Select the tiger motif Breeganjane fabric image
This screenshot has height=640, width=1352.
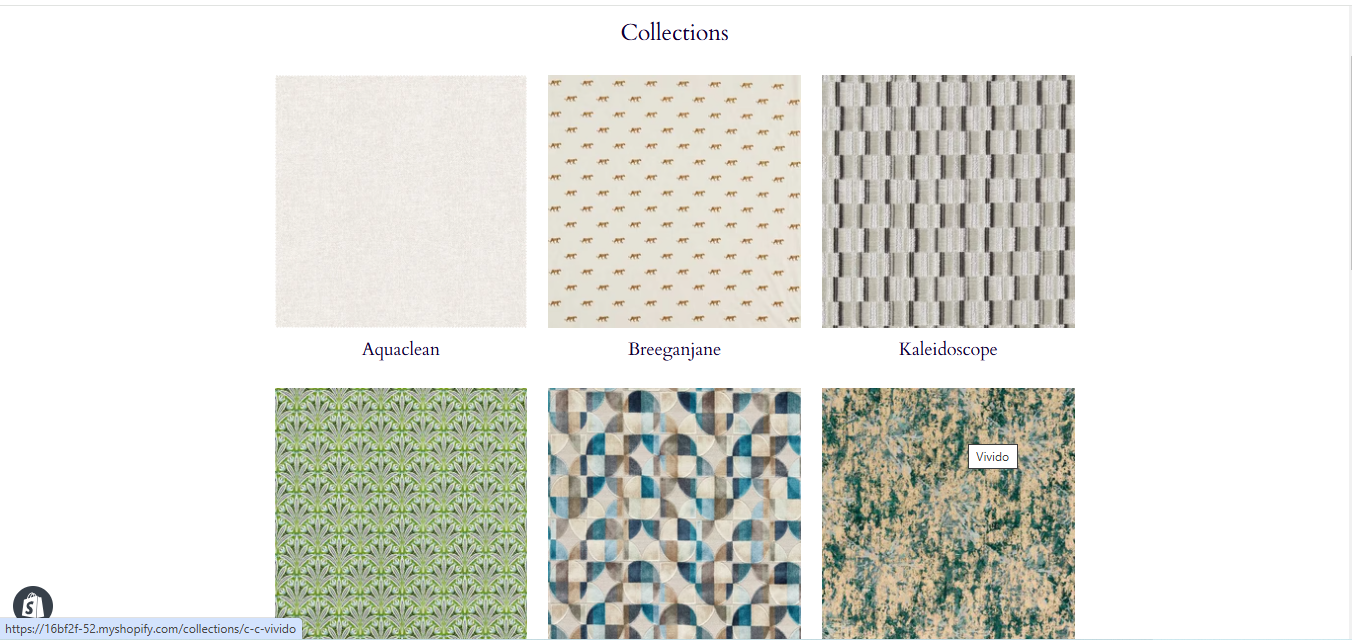tap(674, 201)
